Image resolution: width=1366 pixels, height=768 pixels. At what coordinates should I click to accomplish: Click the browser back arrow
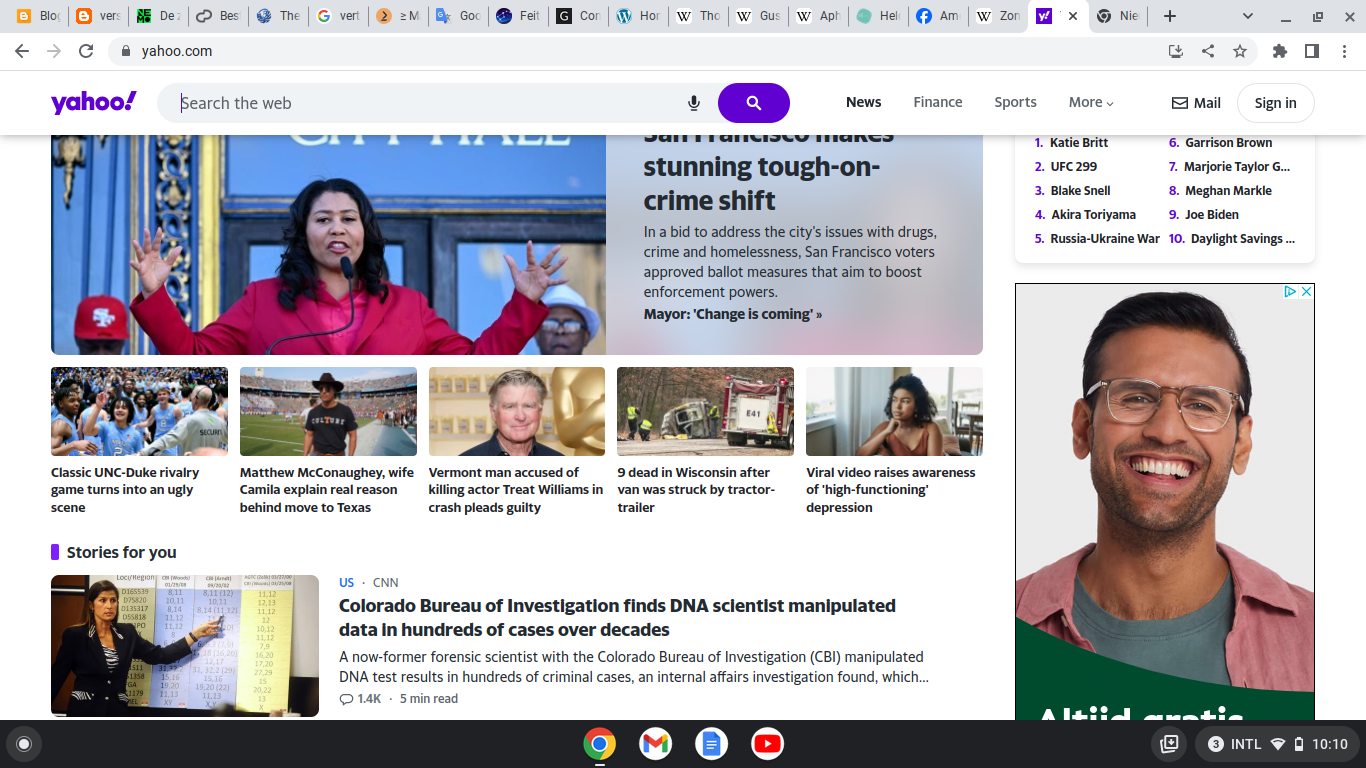coord(22,51)
